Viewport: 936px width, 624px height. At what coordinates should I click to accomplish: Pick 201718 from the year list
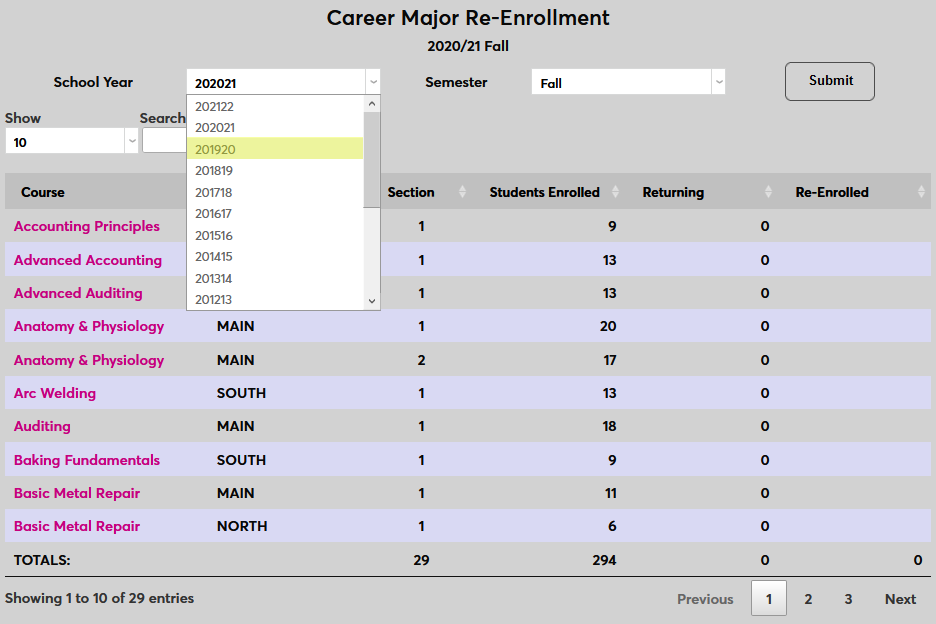coord(275,192)
